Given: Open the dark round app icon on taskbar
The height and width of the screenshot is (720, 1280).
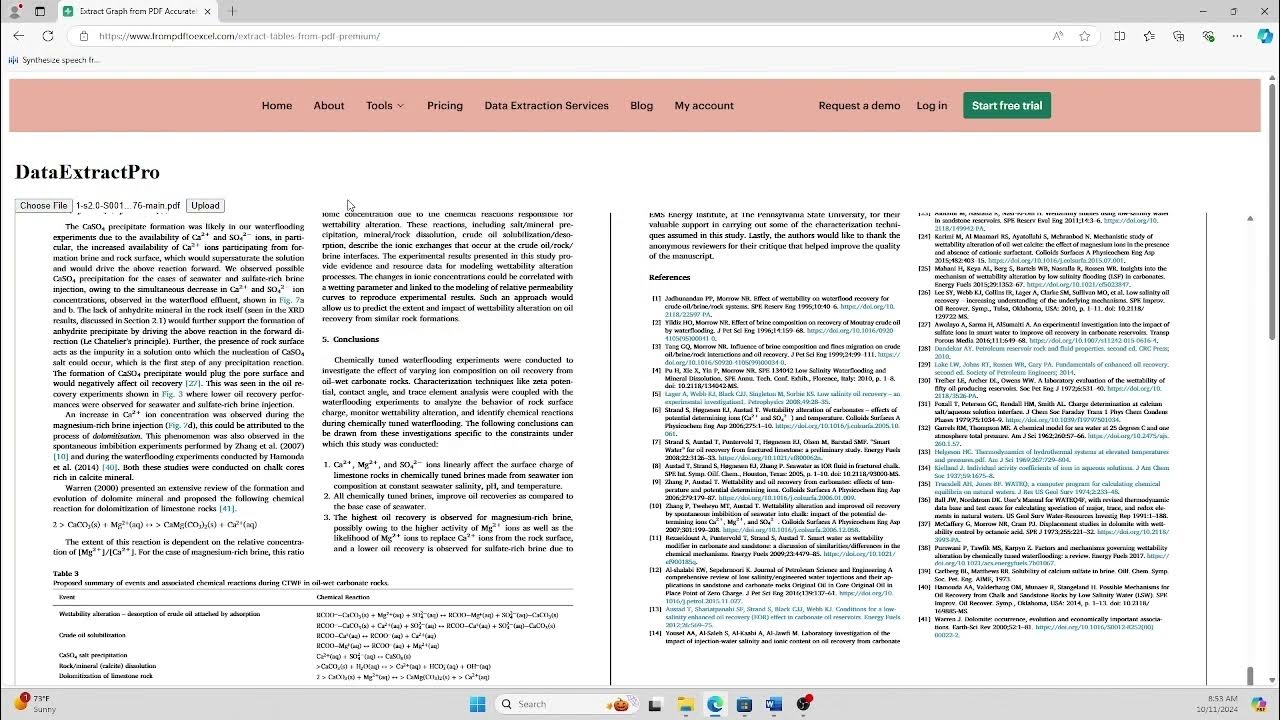Looking at the screenshot, I should click(x=803, y=704).
